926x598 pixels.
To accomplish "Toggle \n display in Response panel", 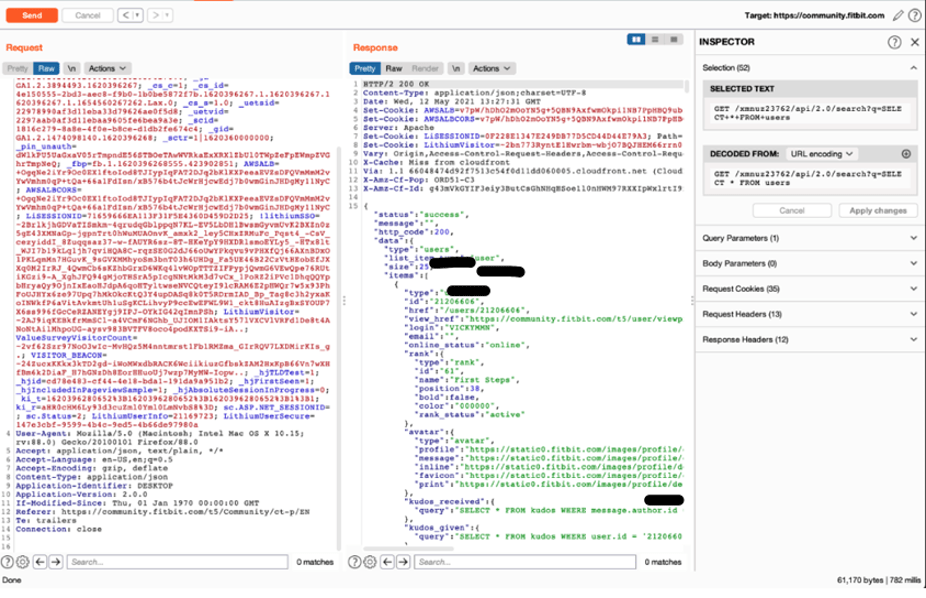I will click(456, 68).
